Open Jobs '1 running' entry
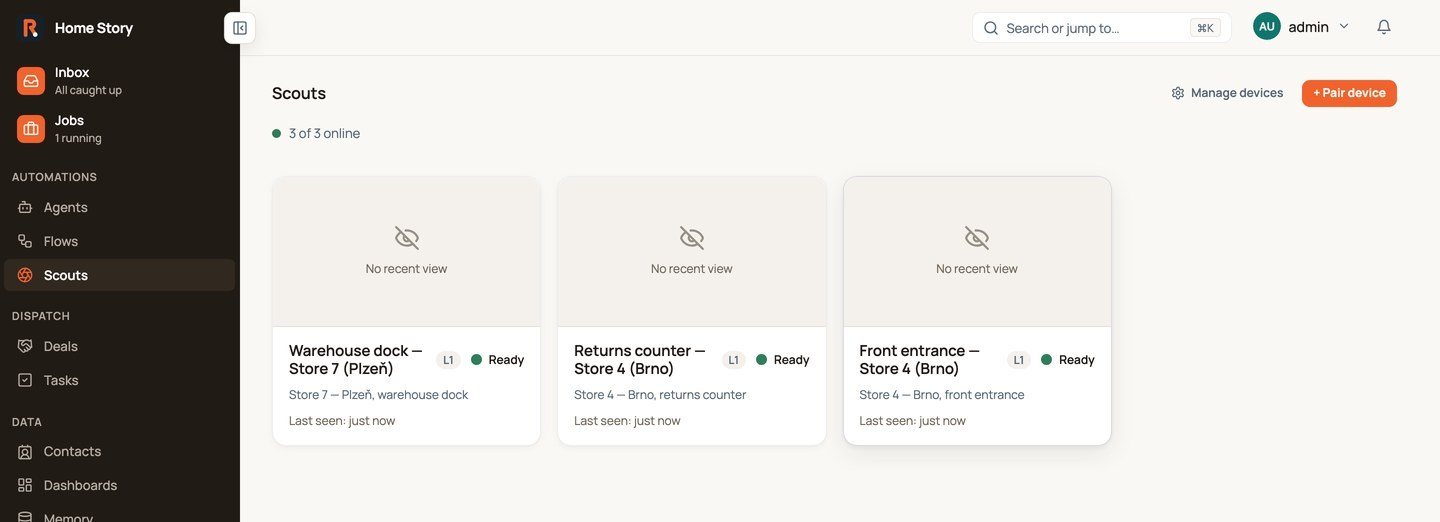Screen dimensions: 1440x522 coord(120,129)
